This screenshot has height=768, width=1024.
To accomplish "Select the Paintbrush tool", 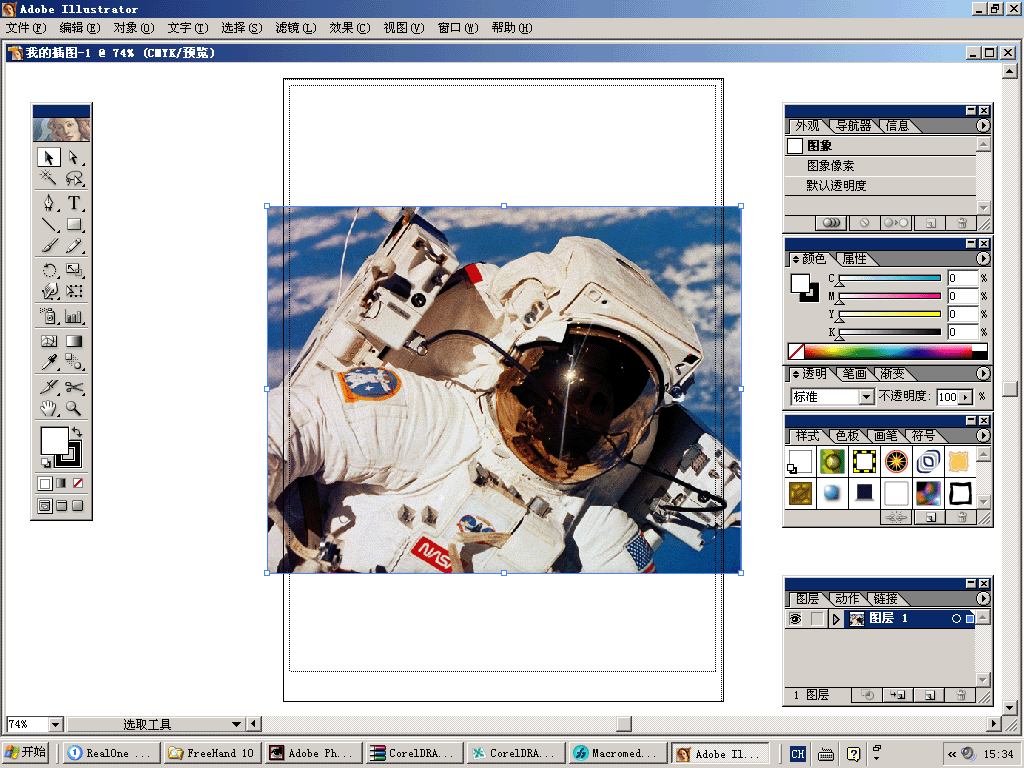I will pyautogui.click(x=48, y=246).
